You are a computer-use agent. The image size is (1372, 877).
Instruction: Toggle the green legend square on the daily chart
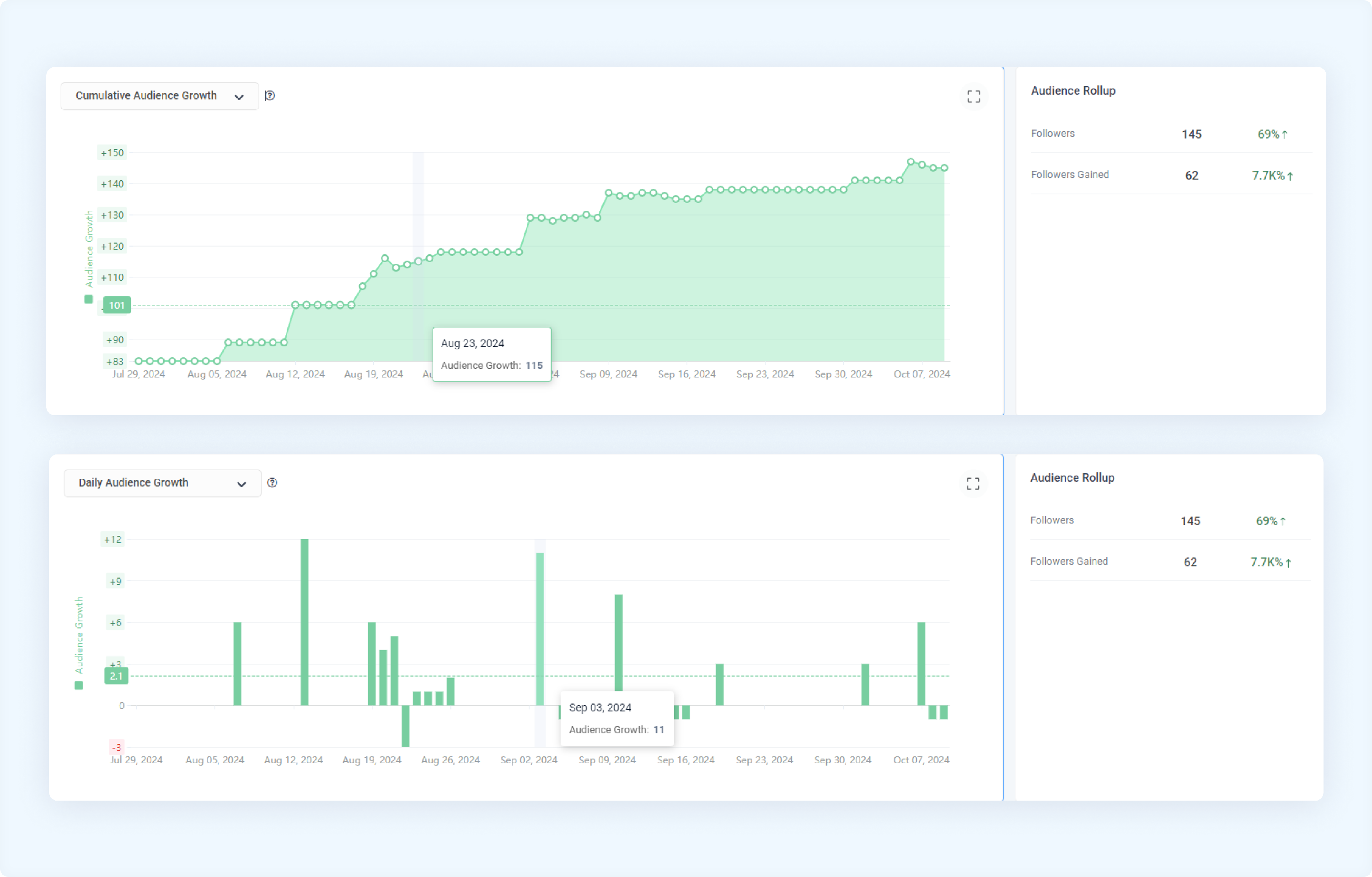pyautogui.click(x=79, y=685)
